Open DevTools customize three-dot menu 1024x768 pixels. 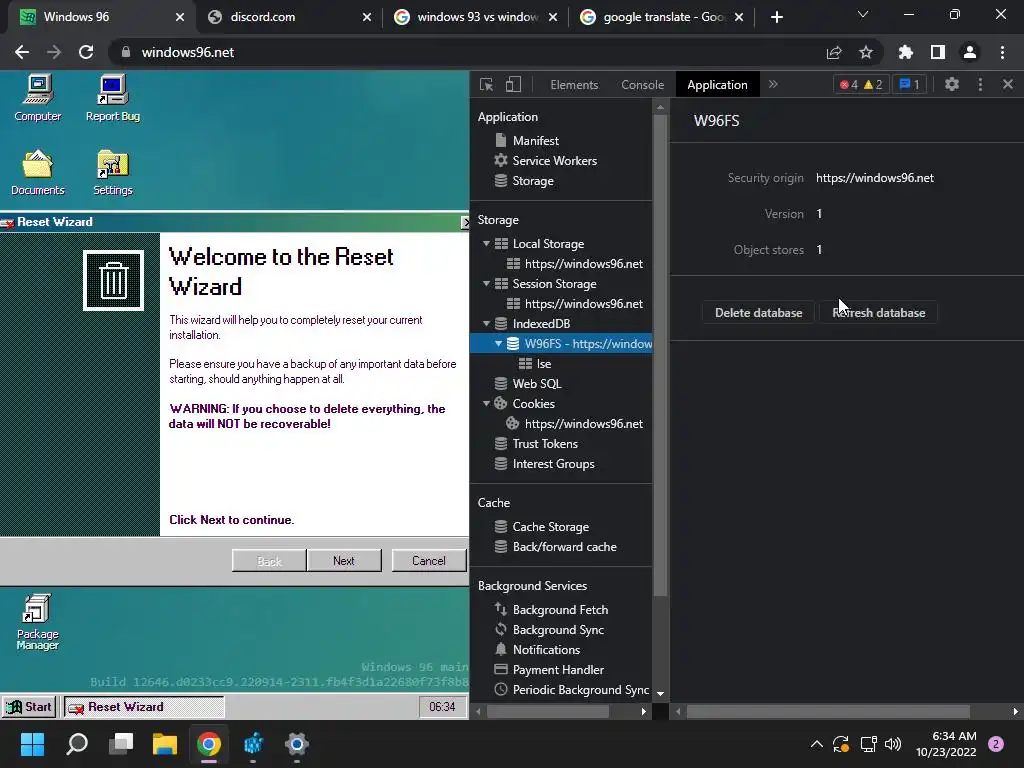click(x=980, y=84)
